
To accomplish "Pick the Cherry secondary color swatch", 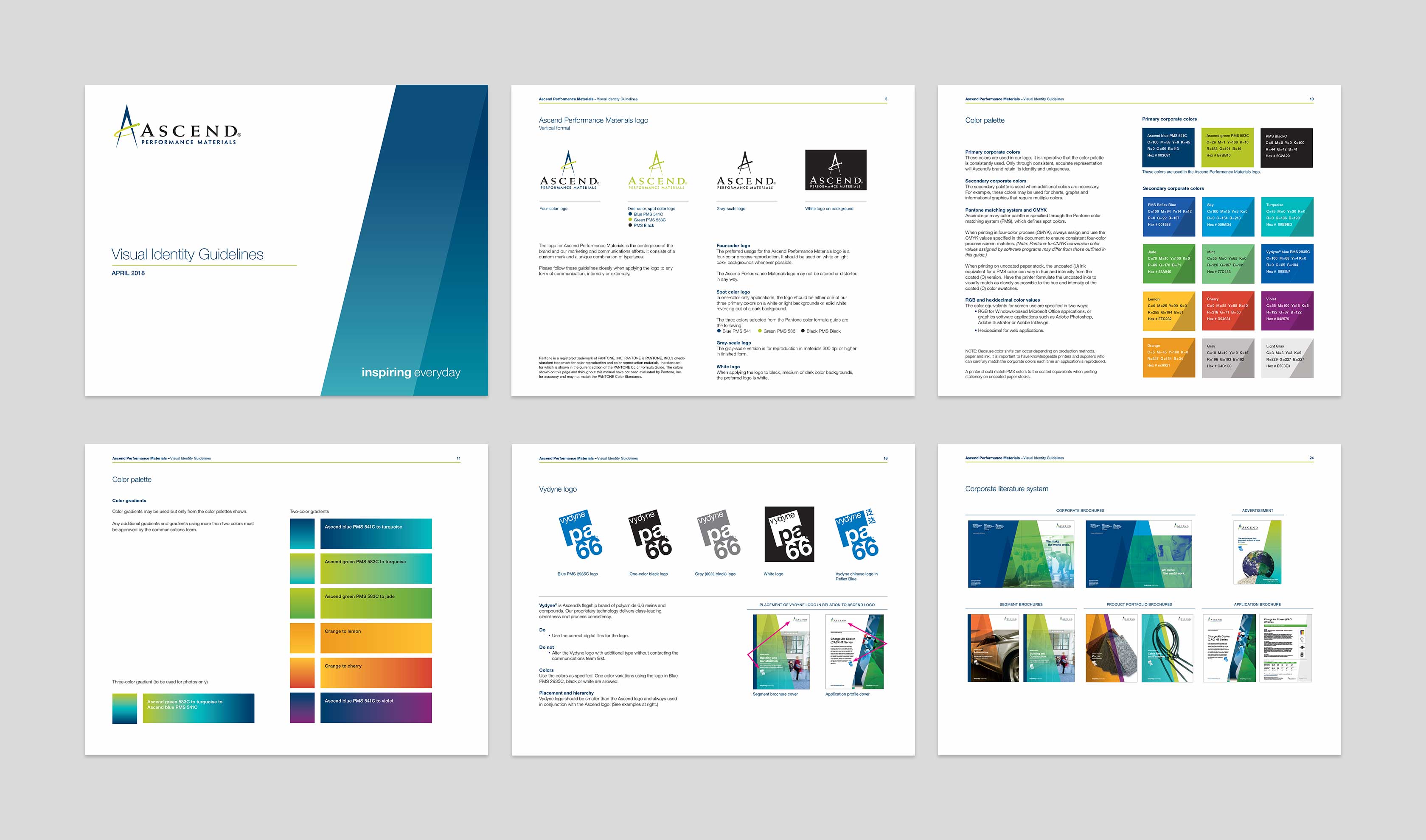I will 1227,311.
